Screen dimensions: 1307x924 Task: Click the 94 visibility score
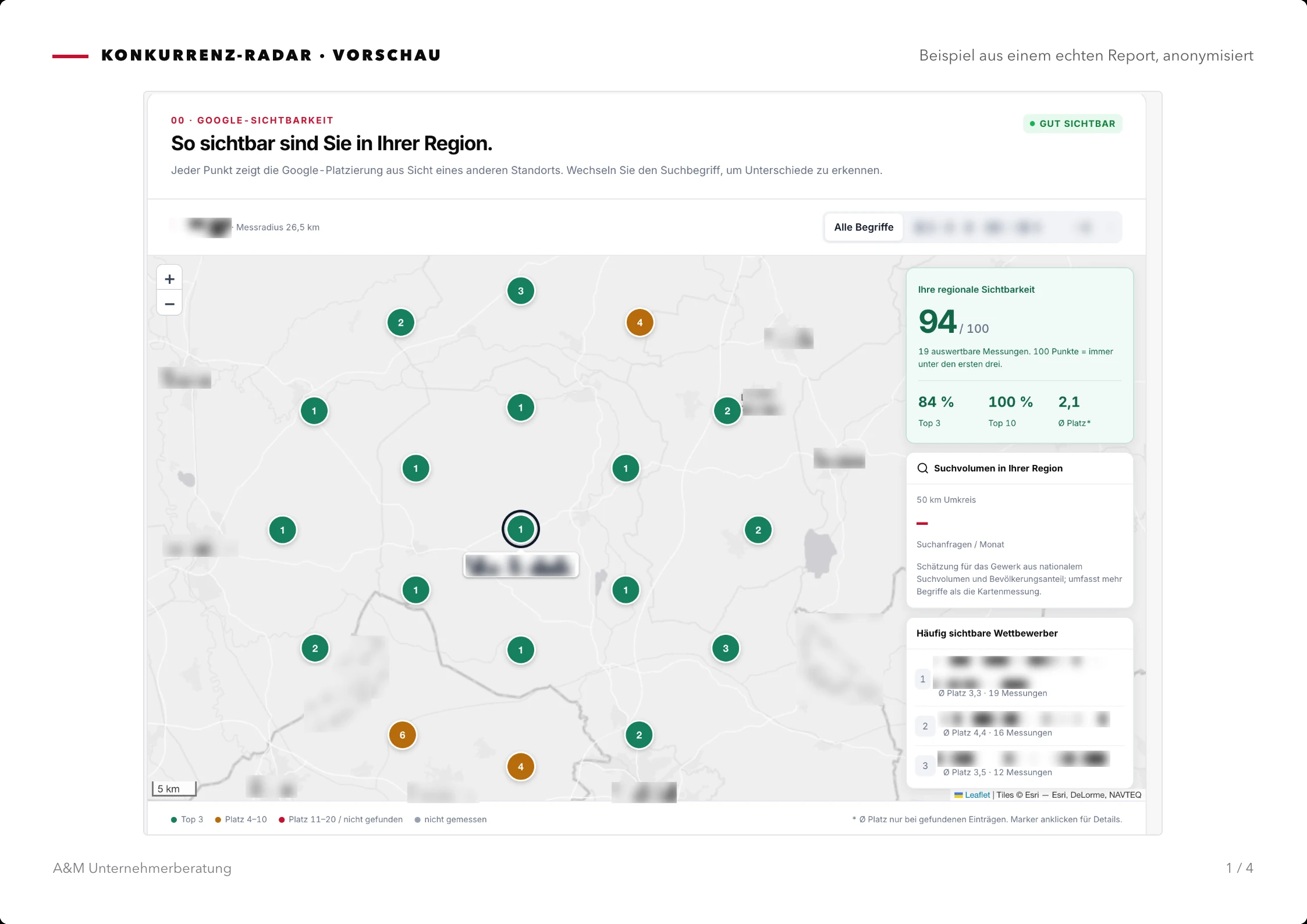point(937,321)
